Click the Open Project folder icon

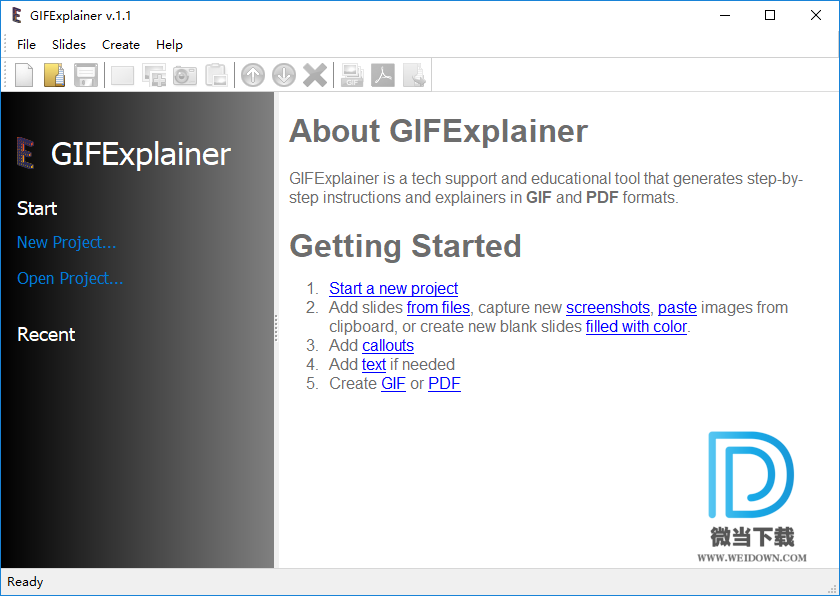[55, 75]
